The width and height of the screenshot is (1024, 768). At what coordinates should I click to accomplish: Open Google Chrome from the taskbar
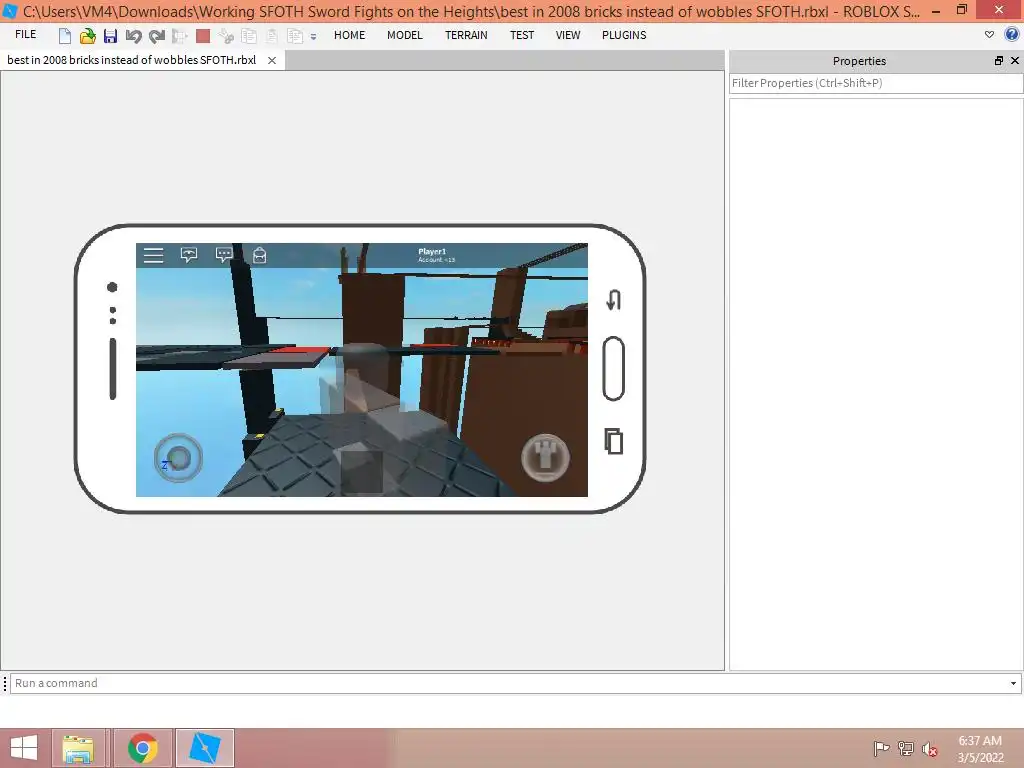(x=142, y=748)
